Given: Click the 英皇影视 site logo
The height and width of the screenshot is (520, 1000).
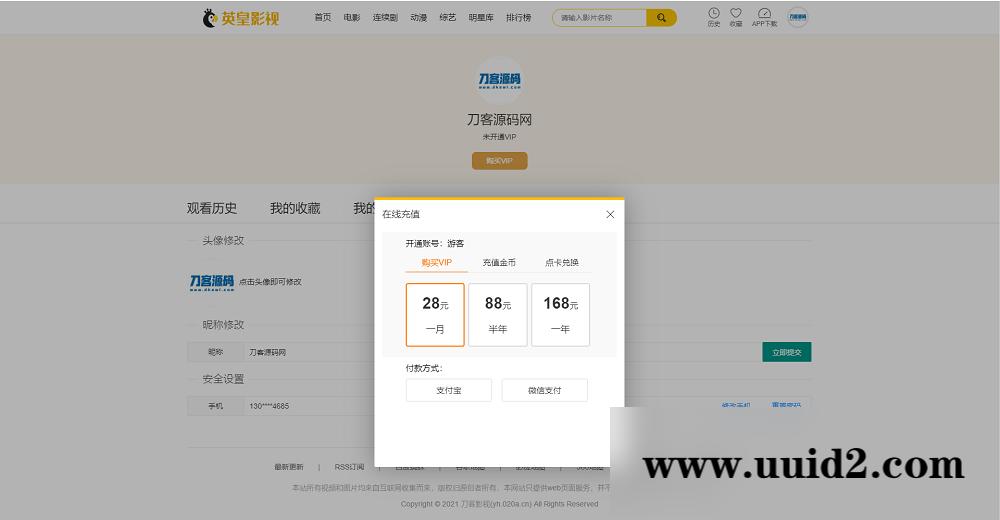Looking at the screenshot, I should 240,18.
